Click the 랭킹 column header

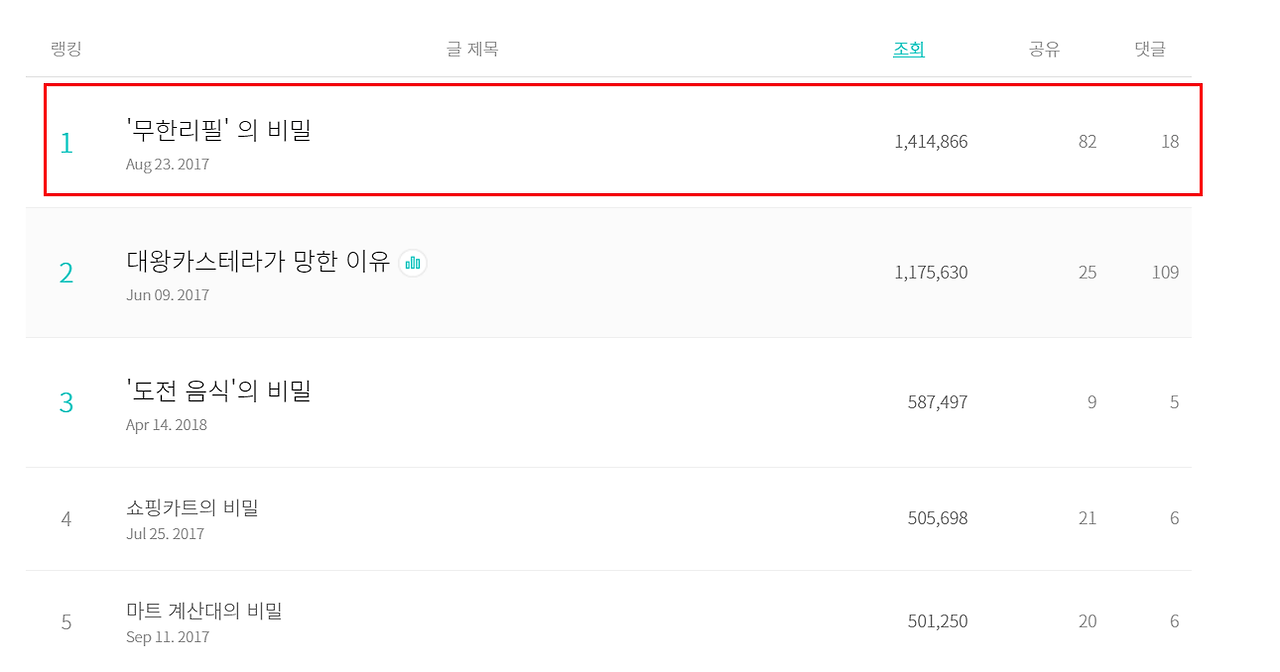(66, 49)
